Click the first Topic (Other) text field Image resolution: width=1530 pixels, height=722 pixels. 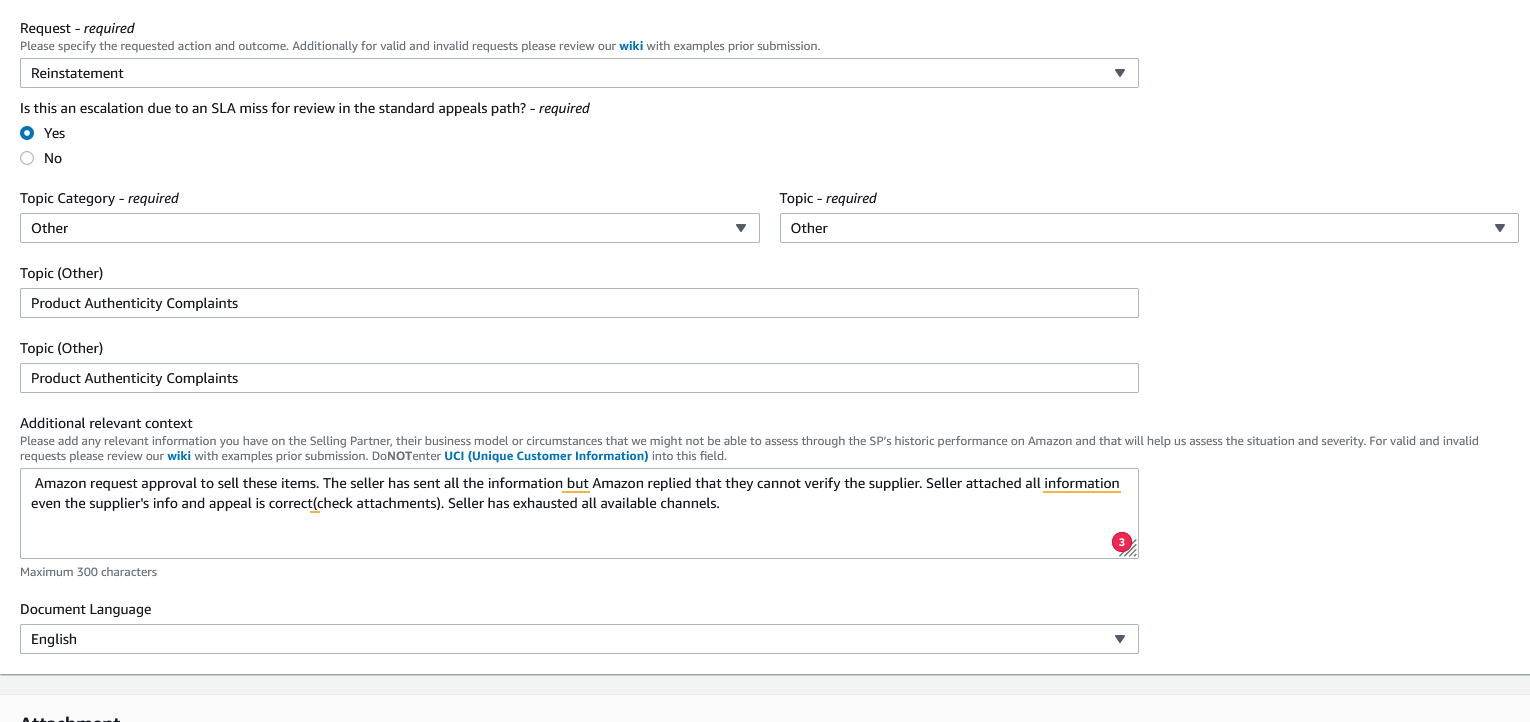pyautogui.click(x=579, y=303)
